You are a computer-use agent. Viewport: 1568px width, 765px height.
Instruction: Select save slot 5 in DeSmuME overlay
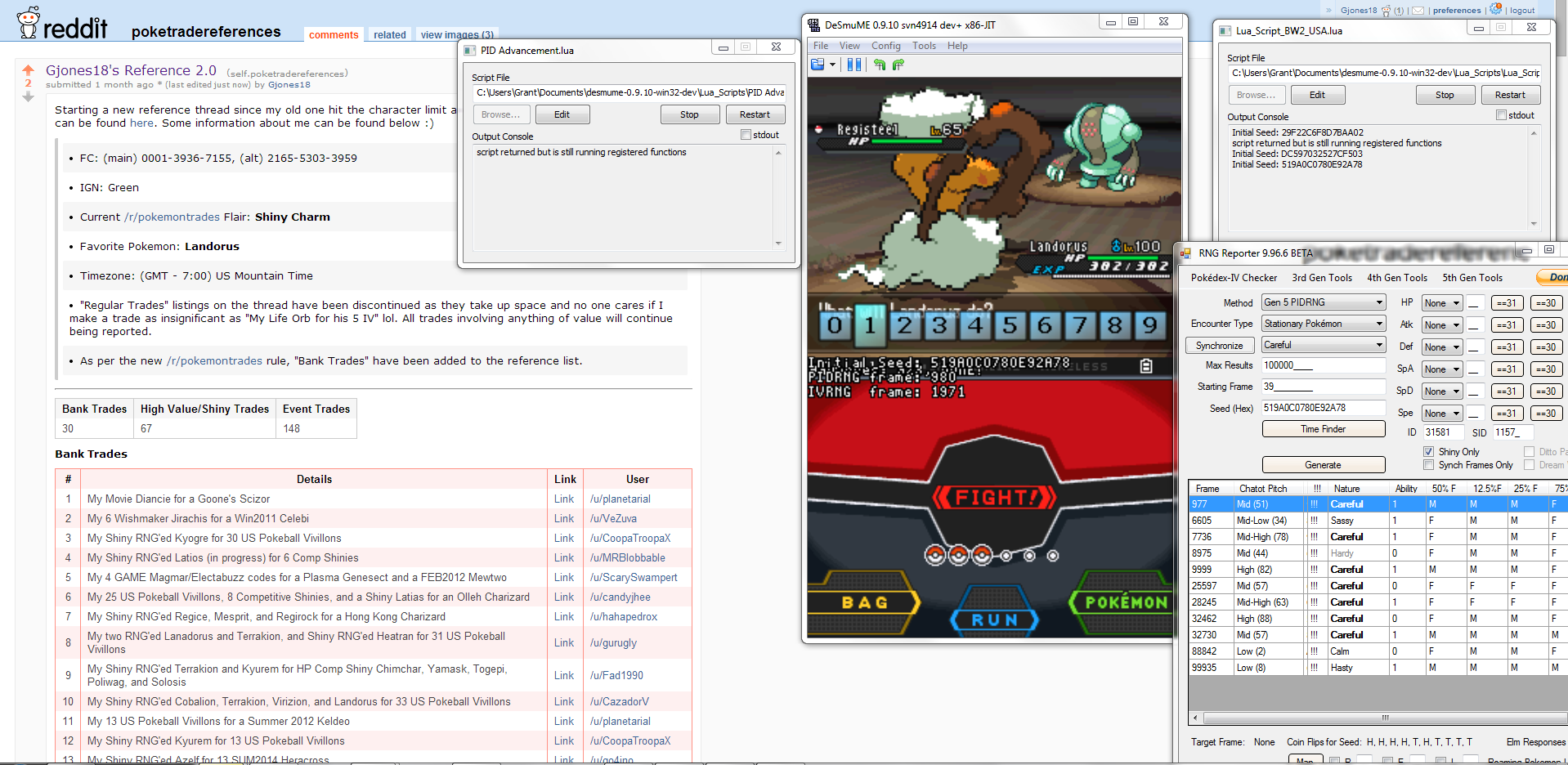pyautogui.click(x=1010, y=325)
